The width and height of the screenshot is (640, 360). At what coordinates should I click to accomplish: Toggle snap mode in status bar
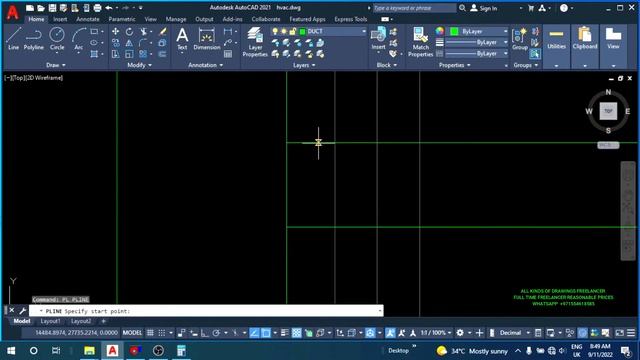[162, 333]
